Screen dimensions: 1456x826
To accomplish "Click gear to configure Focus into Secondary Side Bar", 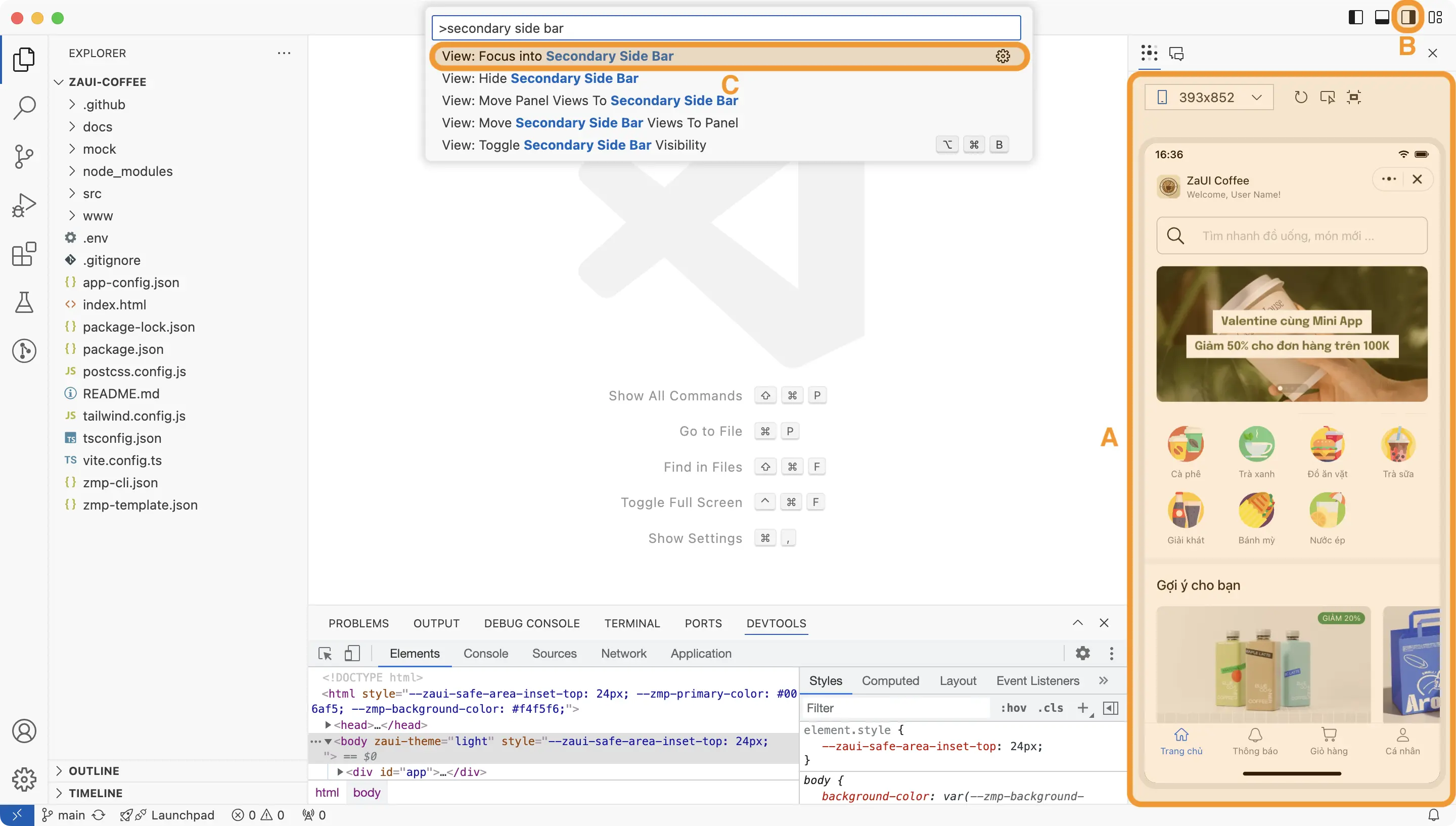I will [x=1002, y=56].
